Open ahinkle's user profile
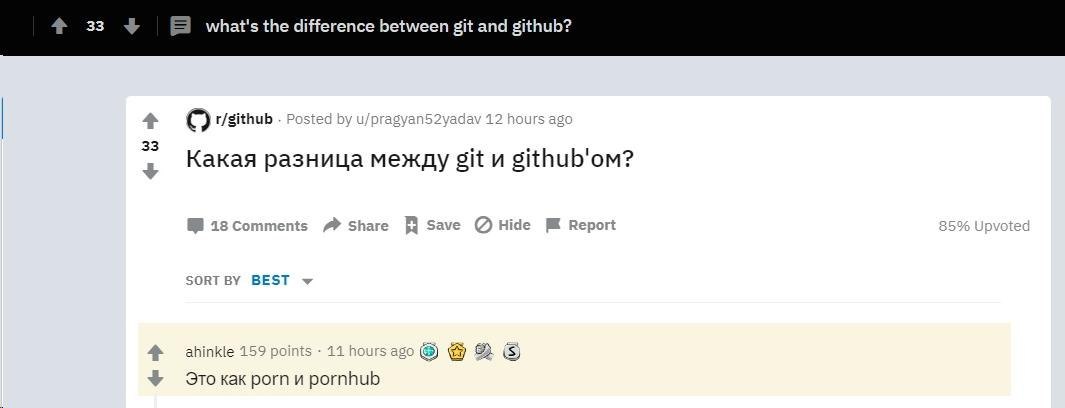This screenshot has width=1065, height=408. point(210,351)
